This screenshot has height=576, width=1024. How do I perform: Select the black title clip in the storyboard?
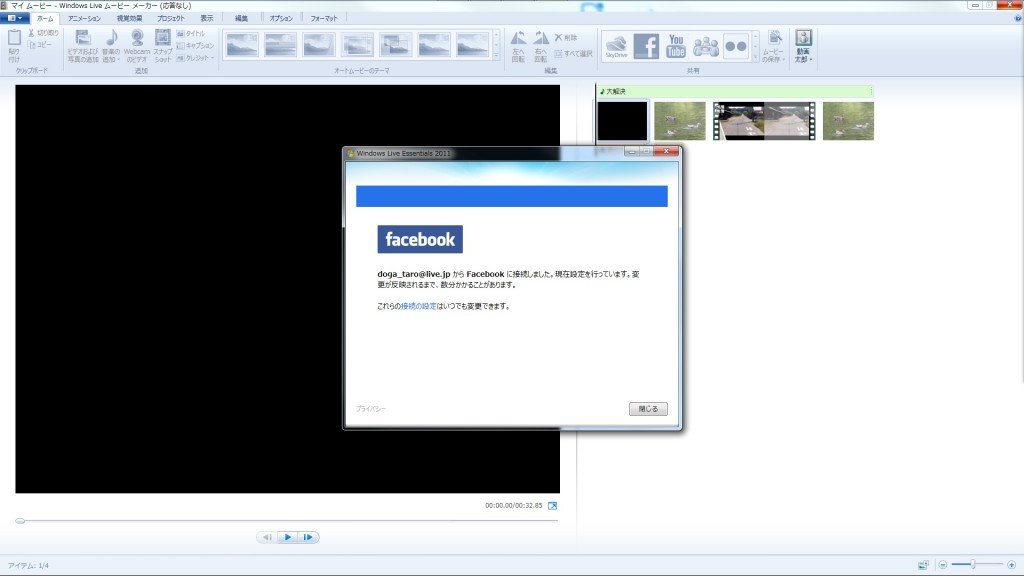(622, 121)
